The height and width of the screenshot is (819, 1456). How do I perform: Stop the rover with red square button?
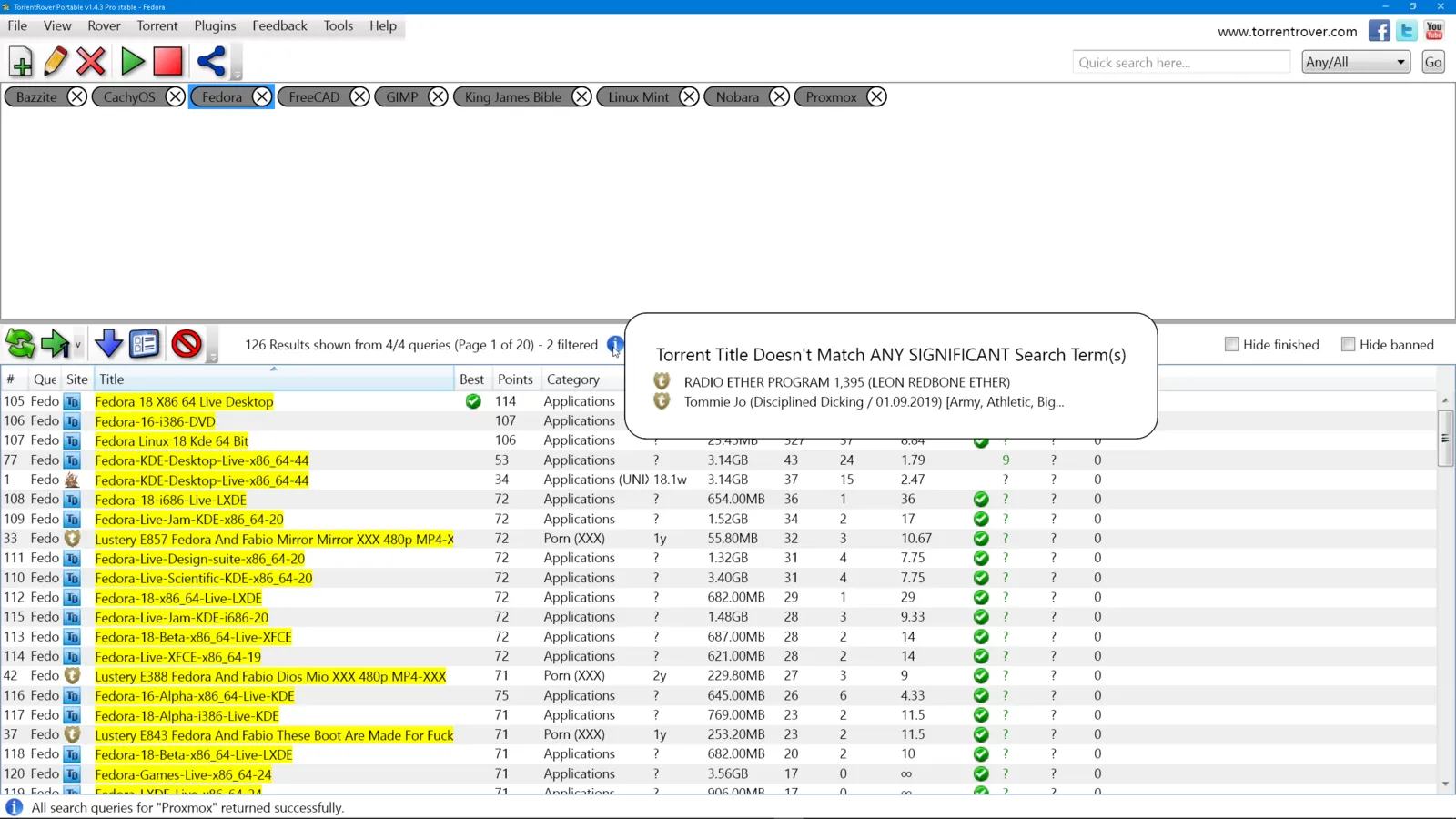pos(167,62)
